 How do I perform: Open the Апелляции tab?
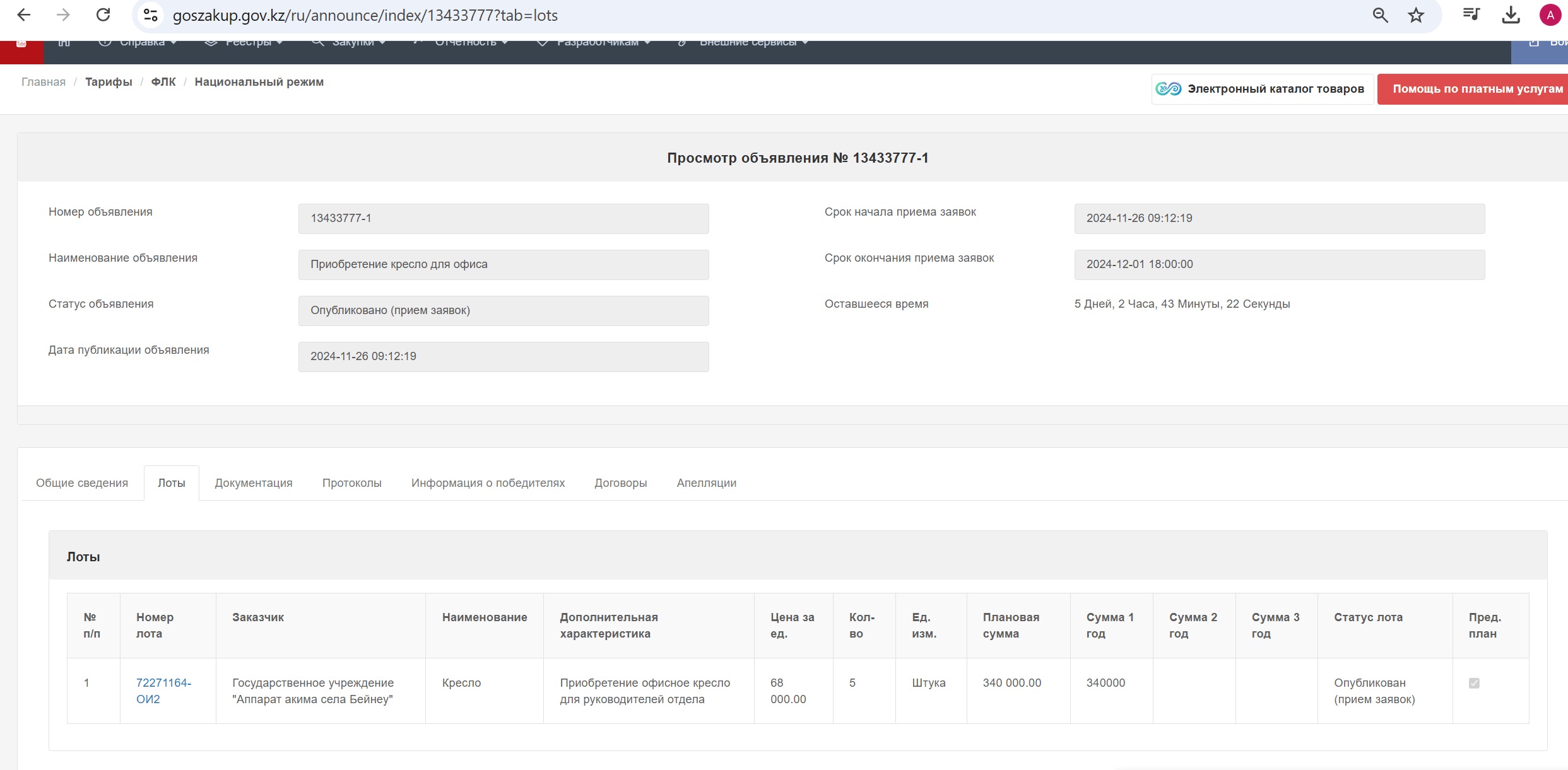click(707, 483)
